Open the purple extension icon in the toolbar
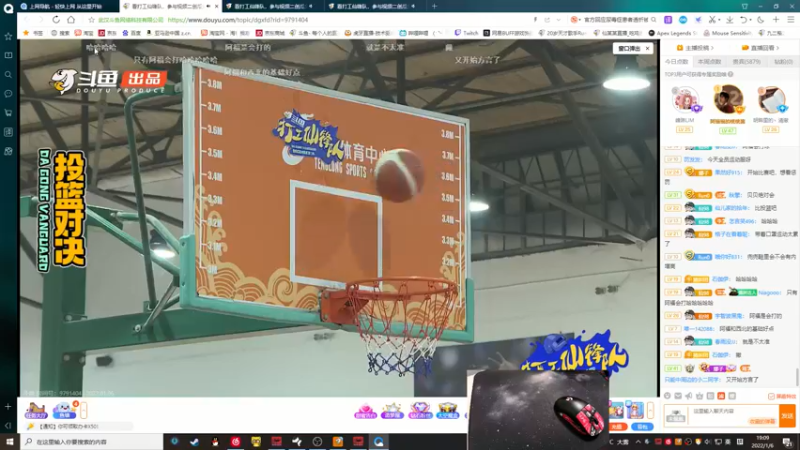The height and width of the screenshot is (450, 800). point(668,19)
